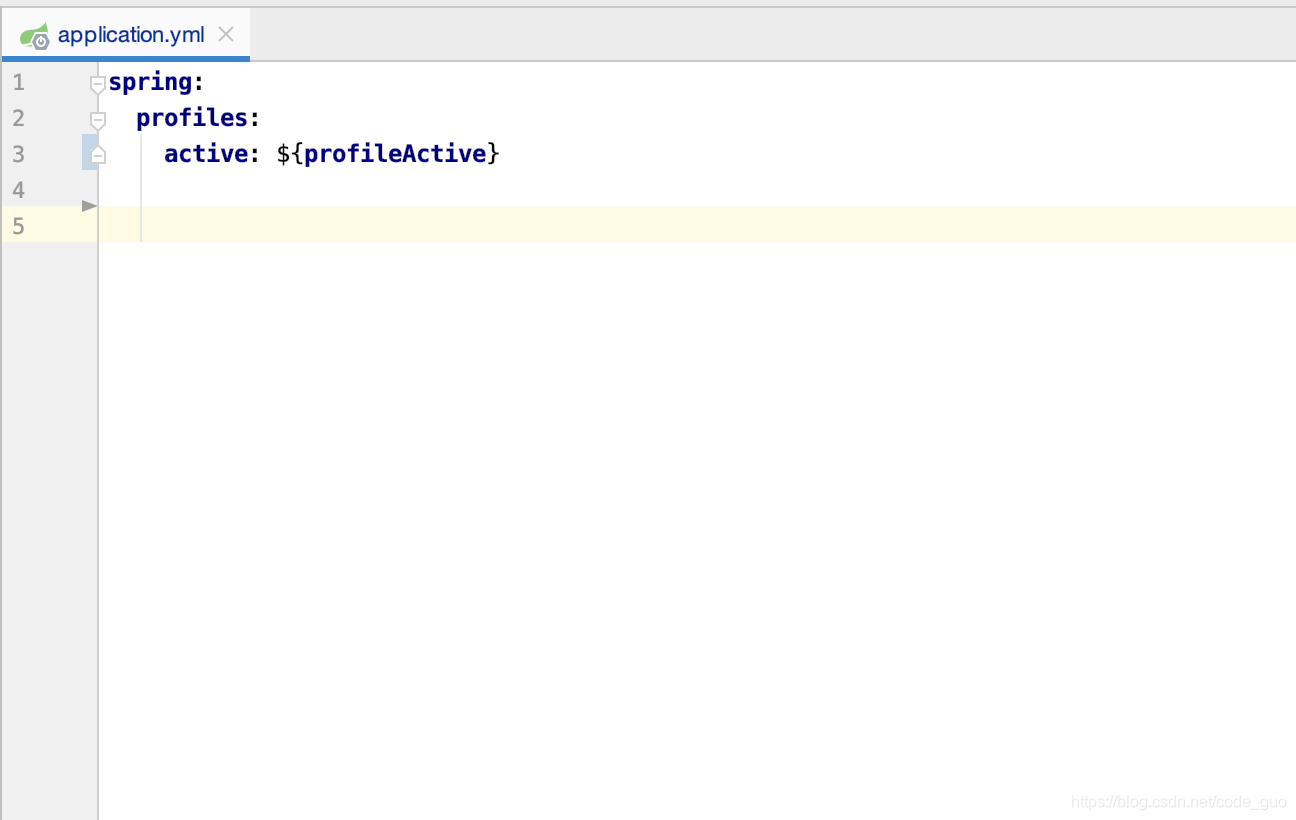Collapse the spring block fold marker

[x=98, y=84]
